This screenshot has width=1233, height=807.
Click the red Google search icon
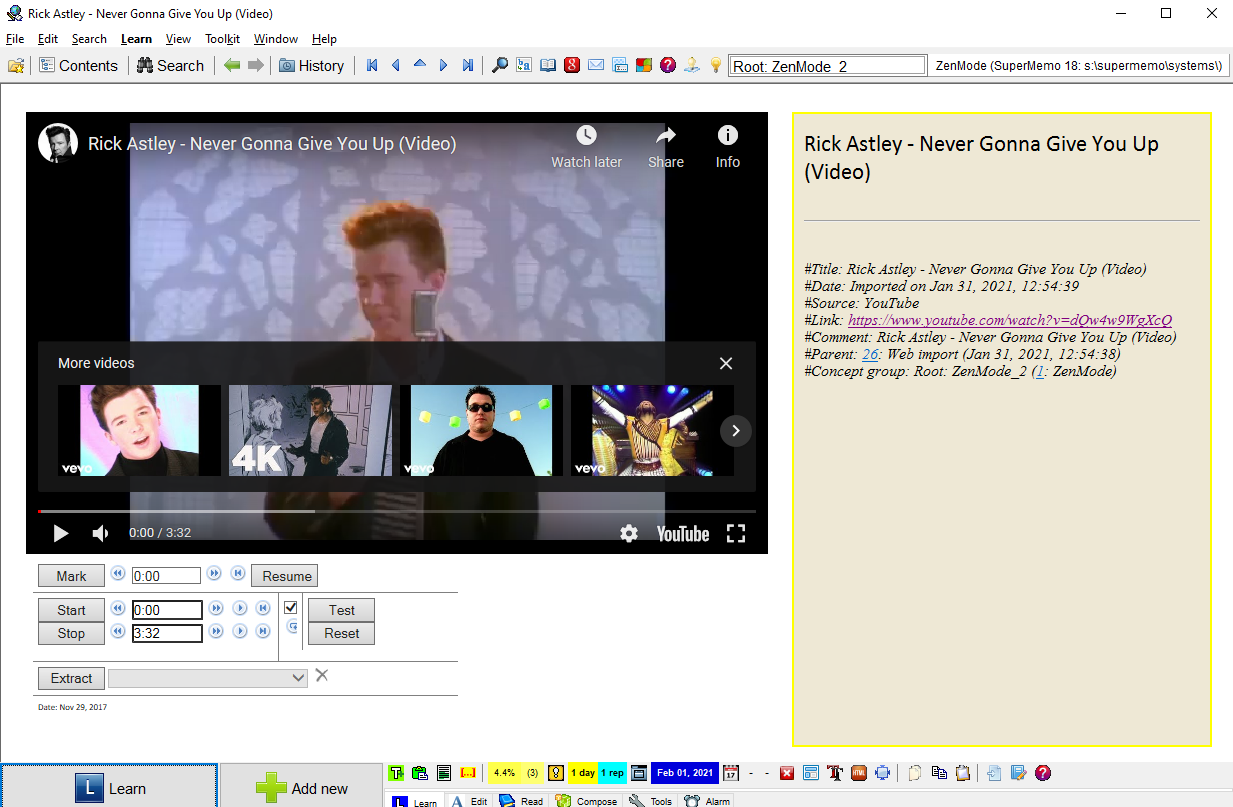[572, 65]
